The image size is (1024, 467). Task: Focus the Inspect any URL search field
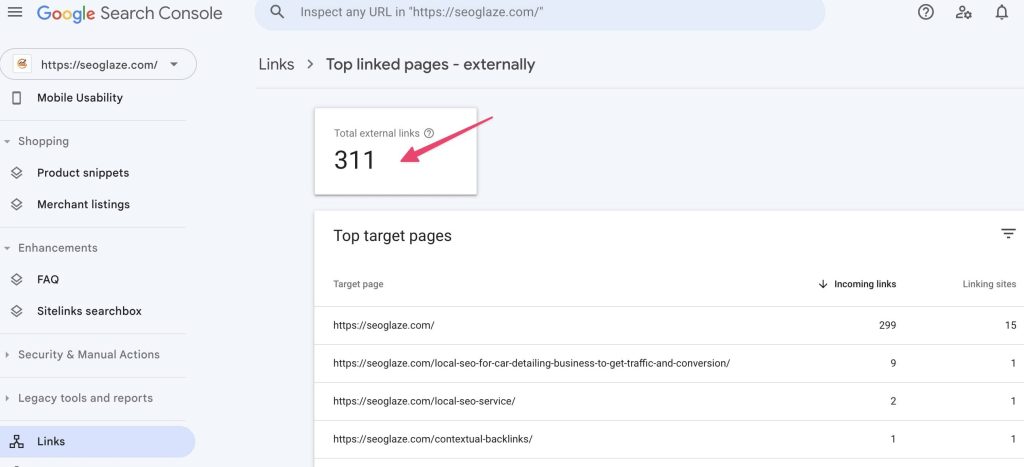pyautogui.click(x=539, y=12)
